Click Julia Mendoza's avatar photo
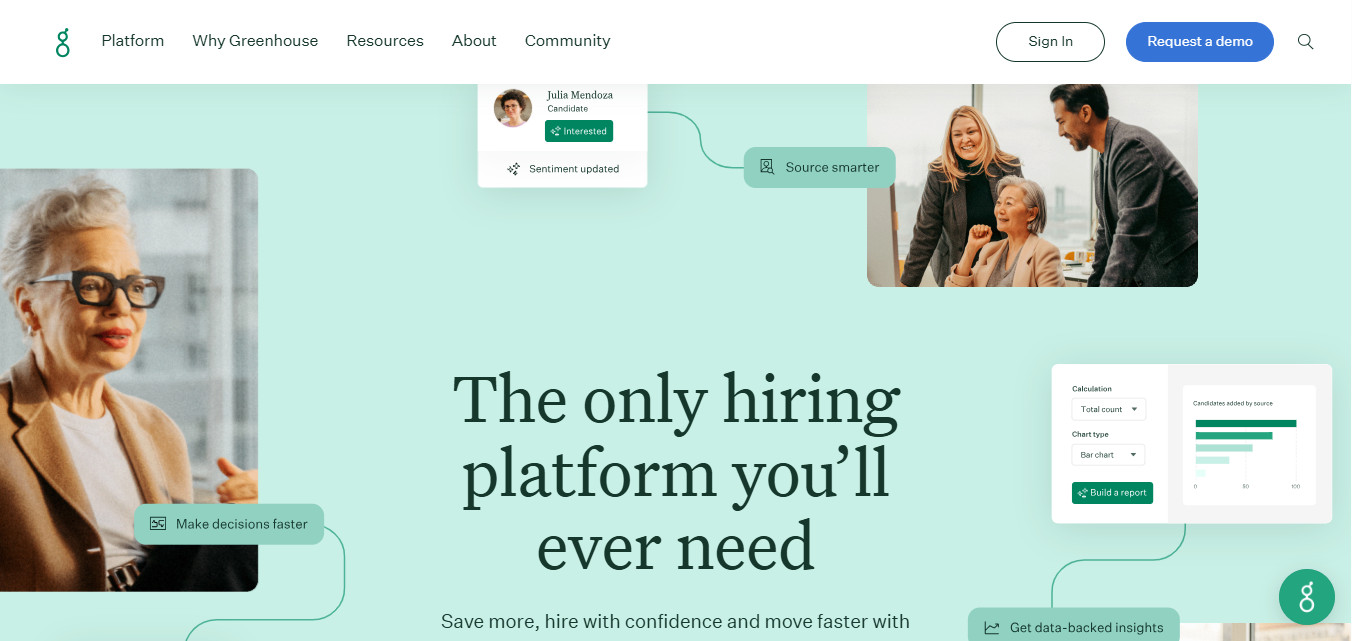The height and width of the screenshot is (641, 1352). point(513,108)
